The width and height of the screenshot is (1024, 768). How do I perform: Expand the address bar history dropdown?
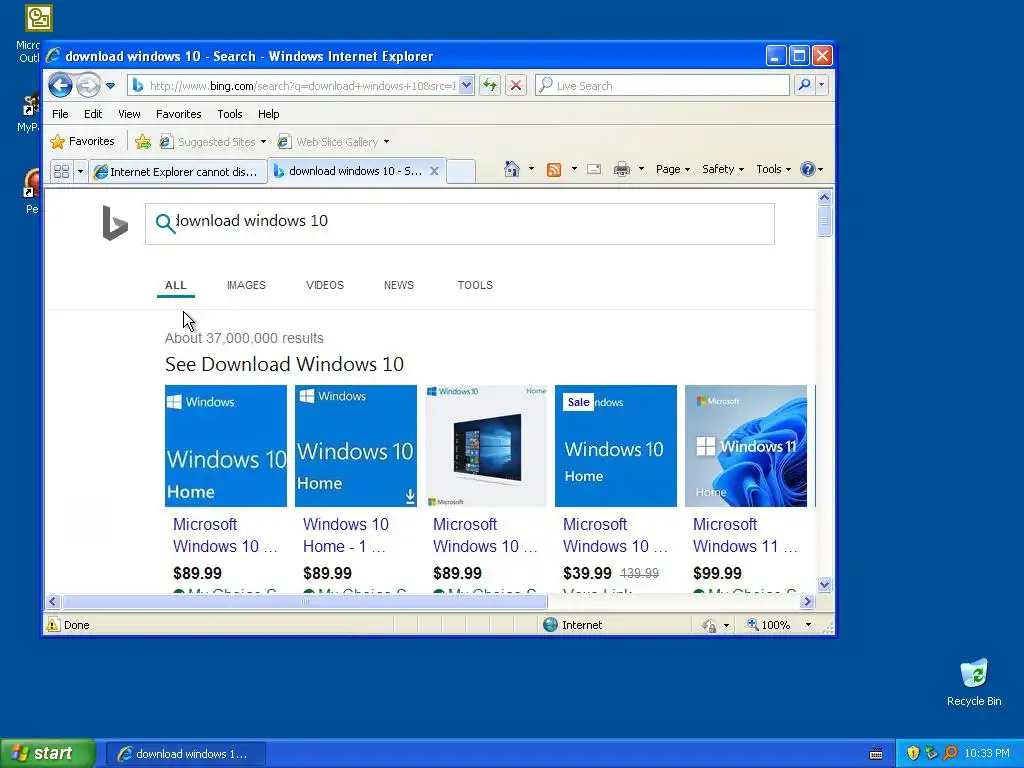point(466,85)
